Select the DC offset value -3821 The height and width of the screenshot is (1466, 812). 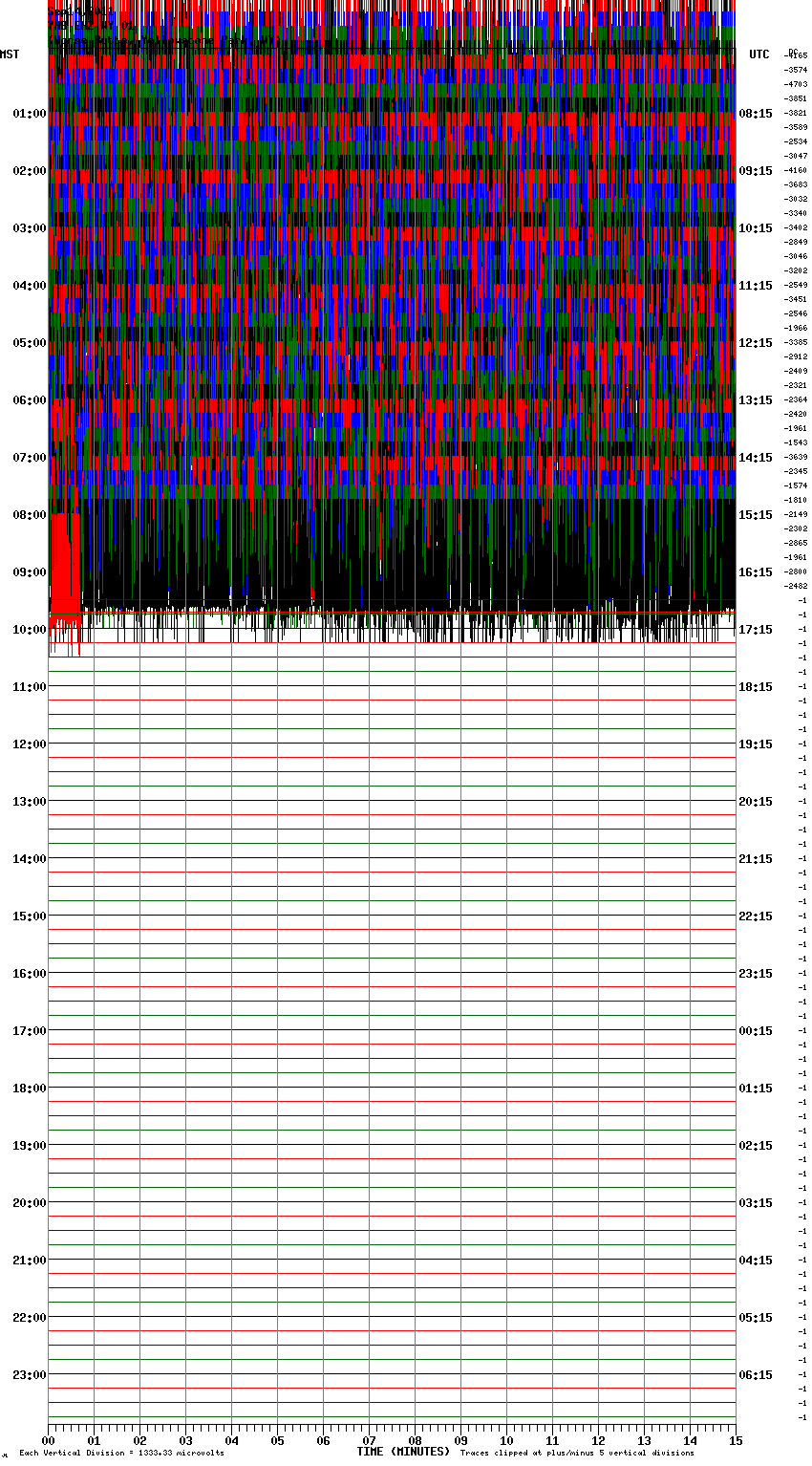796,113
